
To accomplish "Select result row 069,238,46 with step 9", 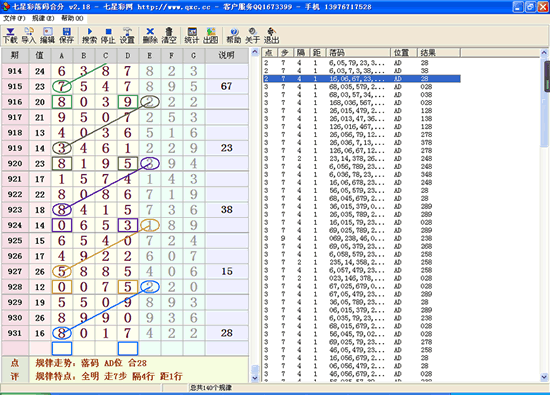I will pyautogui.click(x=362, y=238).
